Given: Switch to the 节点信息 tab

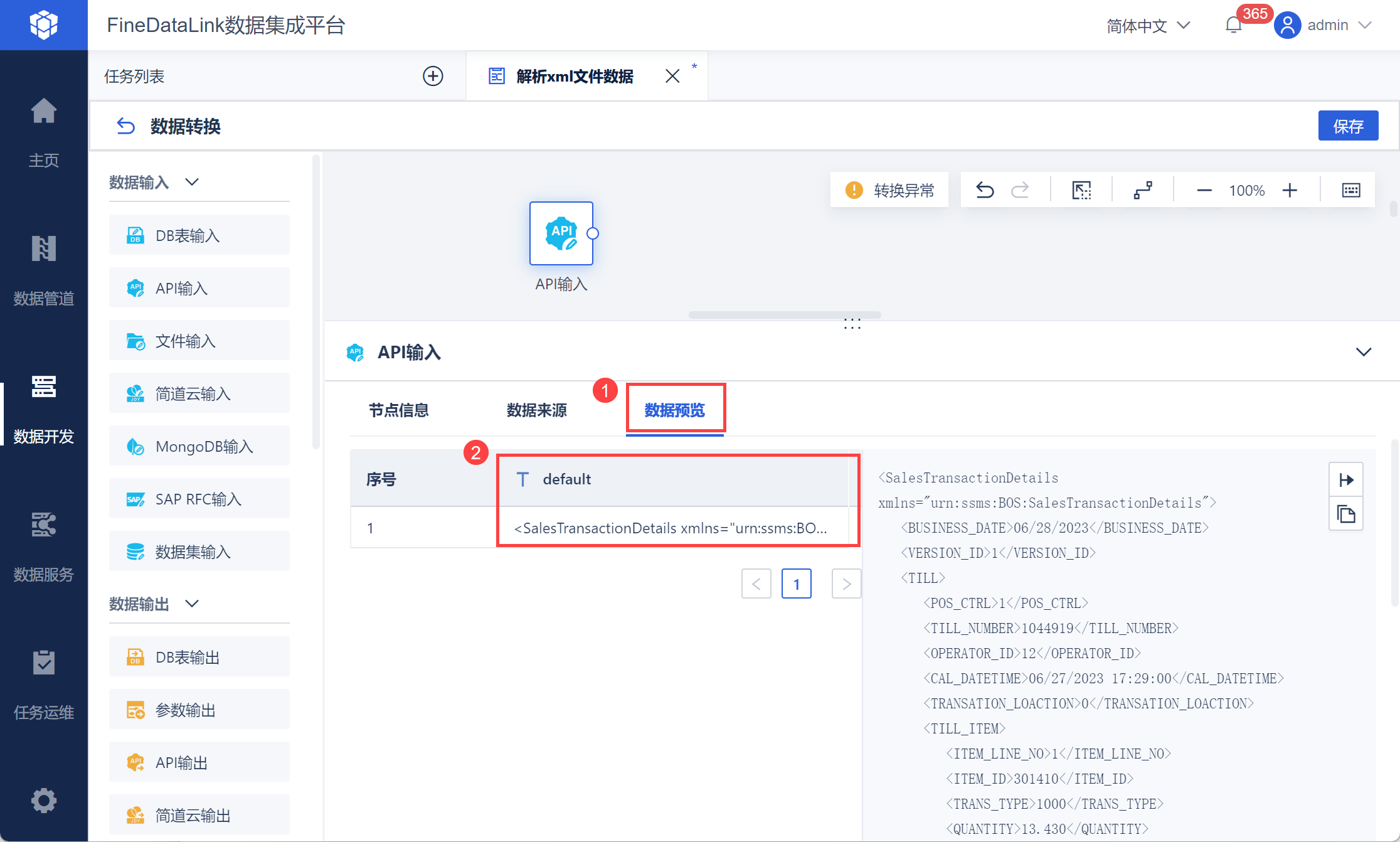Looking at the screenshot, I should [398, 410].
